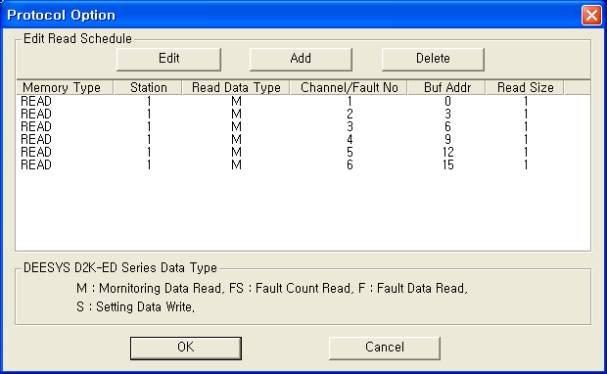Click the Buf Addr column header
Viewport: 607px width, 374px height.
[446, 87]
